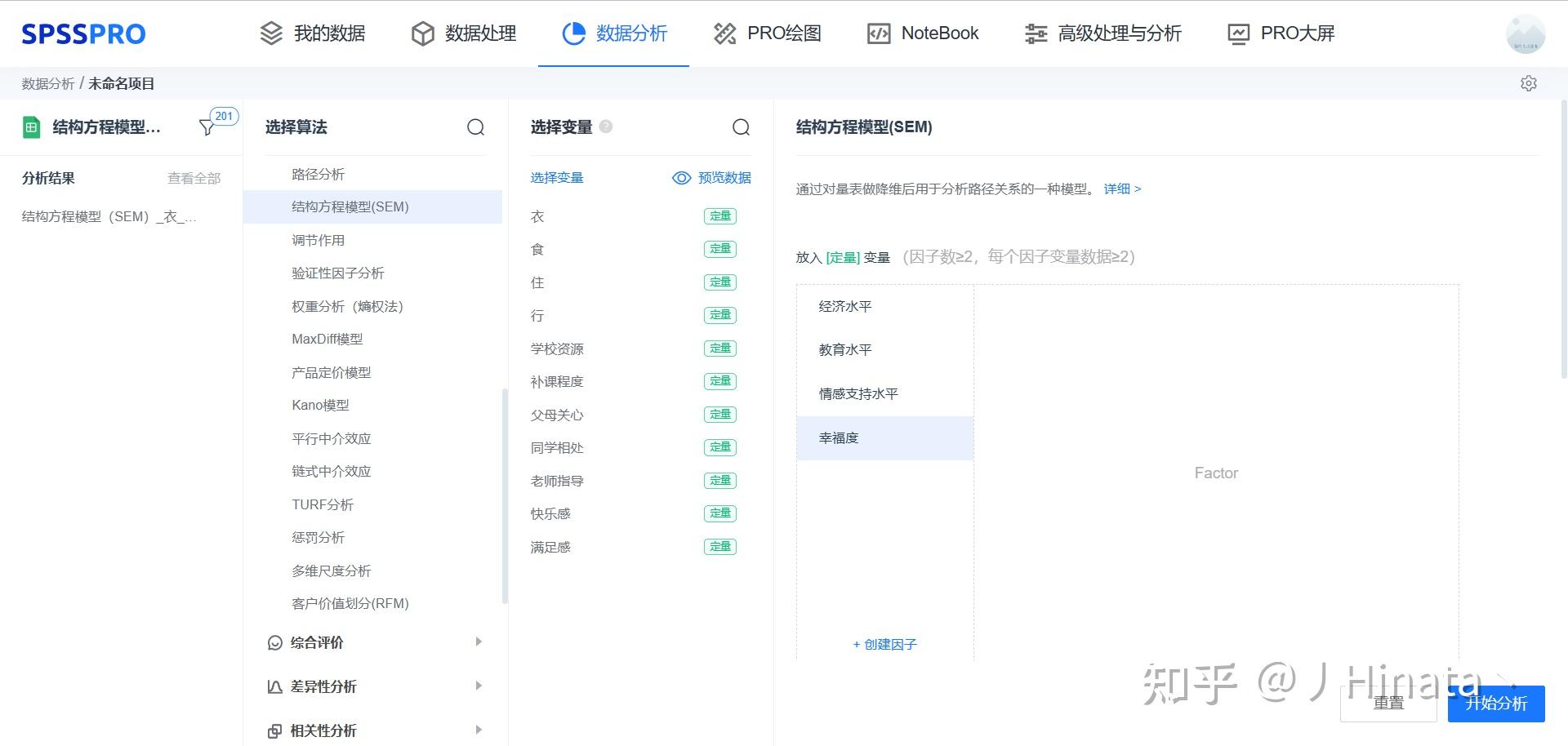1568x746 pixels.
Task: Click the 重置 button
Action: coord(1388,704)
